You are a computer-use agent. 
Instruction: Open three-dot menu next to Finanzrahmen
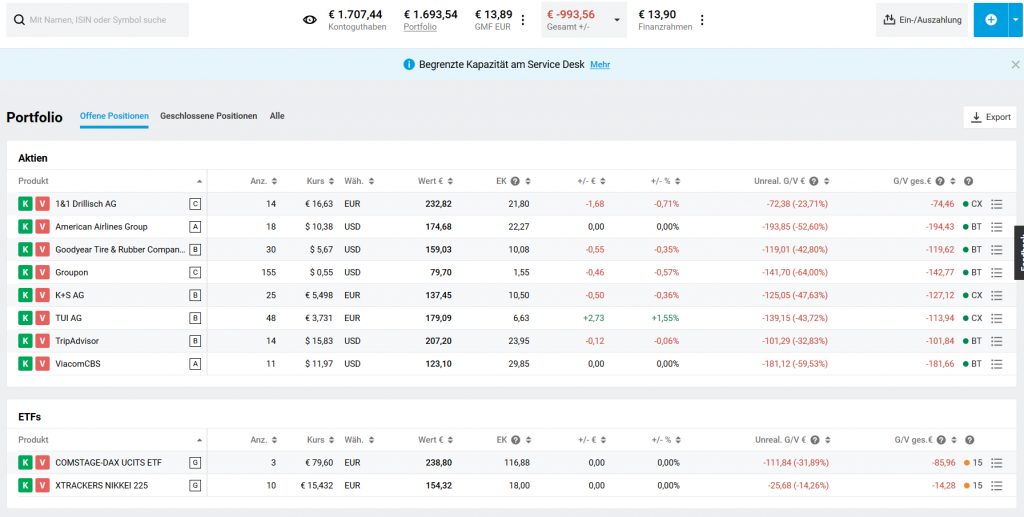(x=702, y=20)
